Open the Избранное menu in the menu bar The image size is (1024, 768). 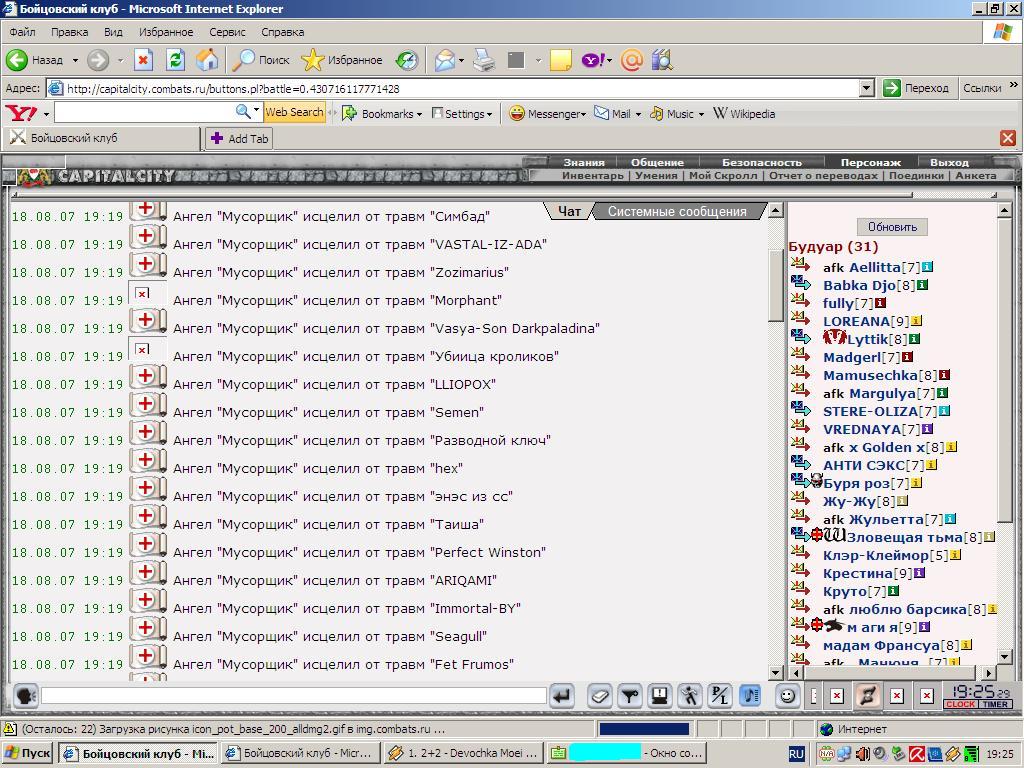pyautogui.click(x=166, y=32)
